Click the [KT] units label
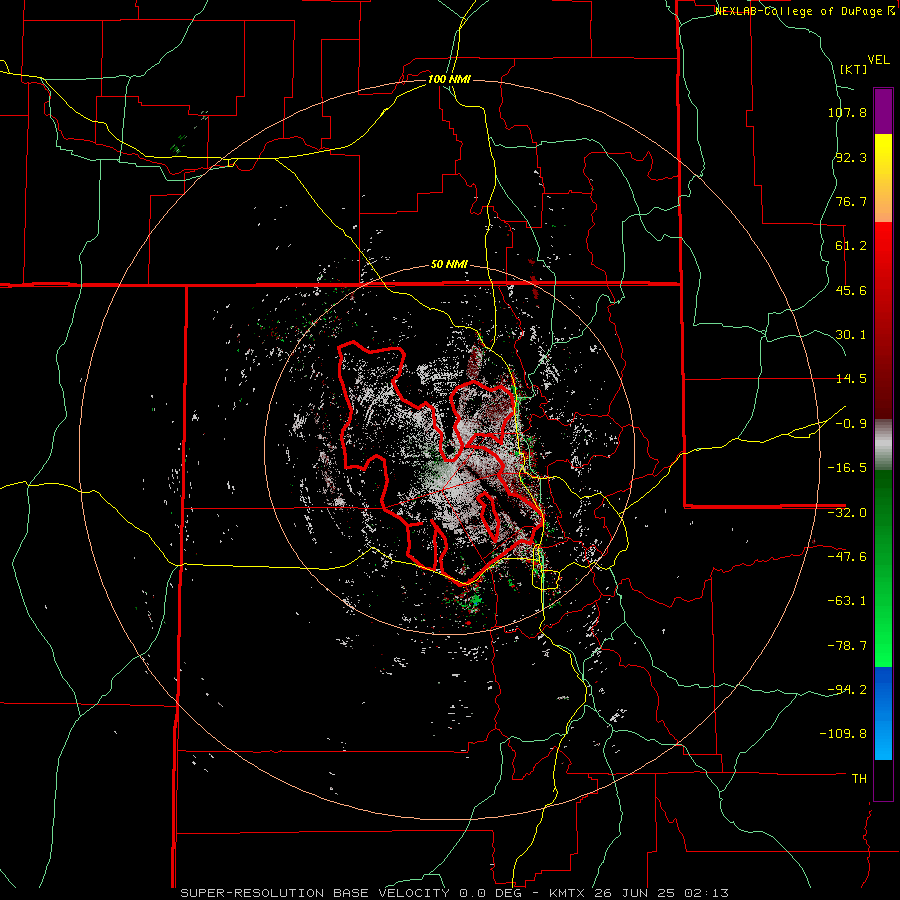Viewport: 900px width, 900px height. [x=853, y=69]
